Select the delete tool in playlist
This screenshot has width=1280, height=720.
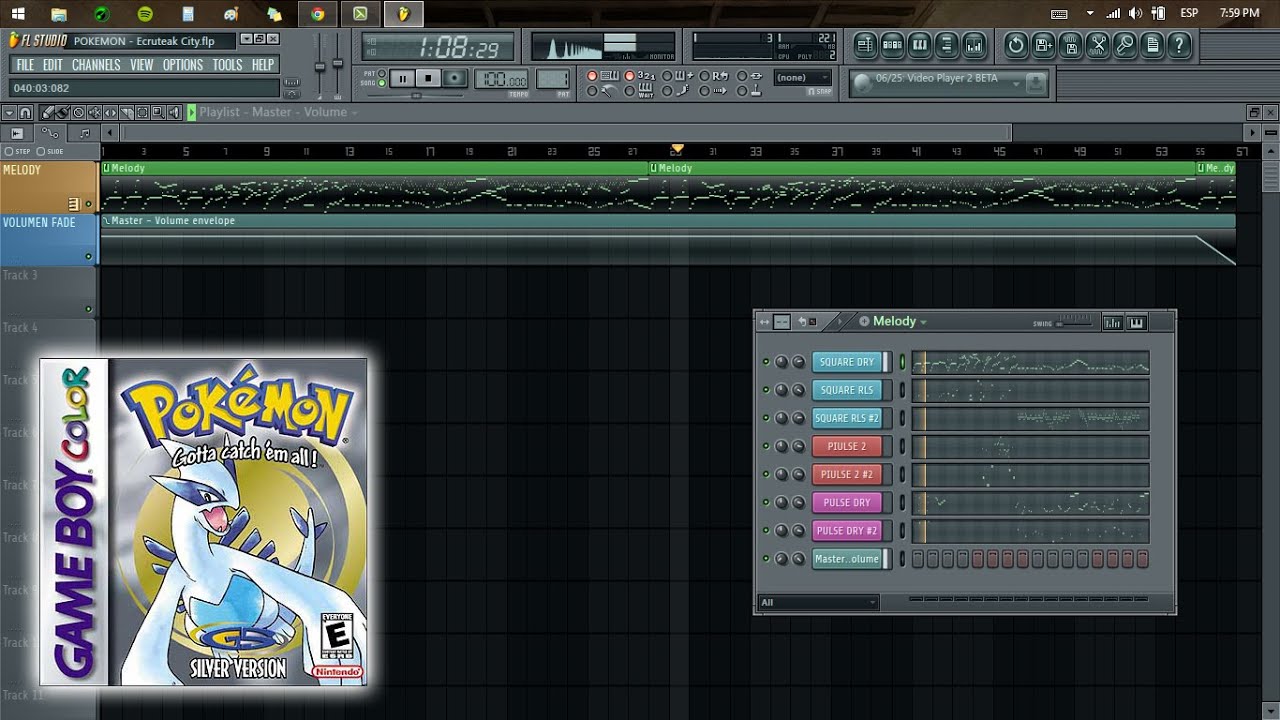coord(78,113)
